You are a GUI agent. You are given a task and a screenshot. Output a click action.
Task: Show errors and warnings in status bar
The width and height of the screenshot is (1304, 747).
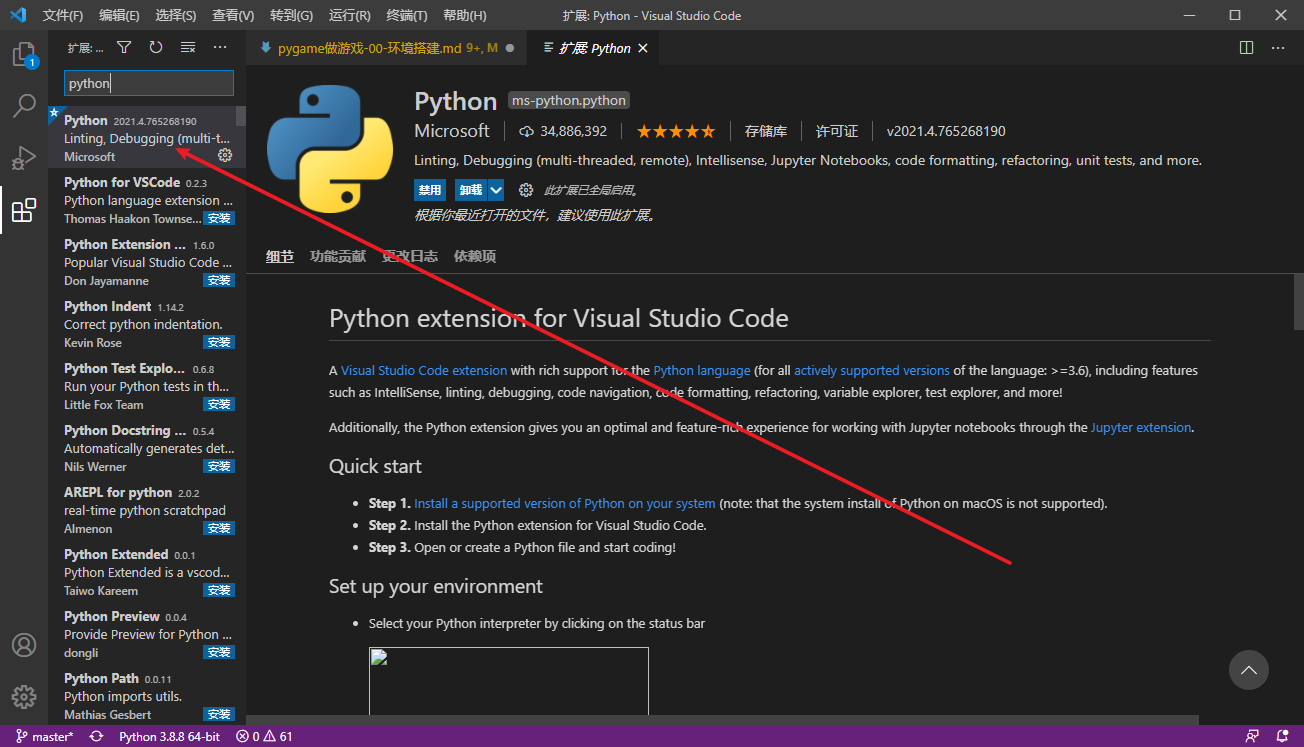pos(264,737)
